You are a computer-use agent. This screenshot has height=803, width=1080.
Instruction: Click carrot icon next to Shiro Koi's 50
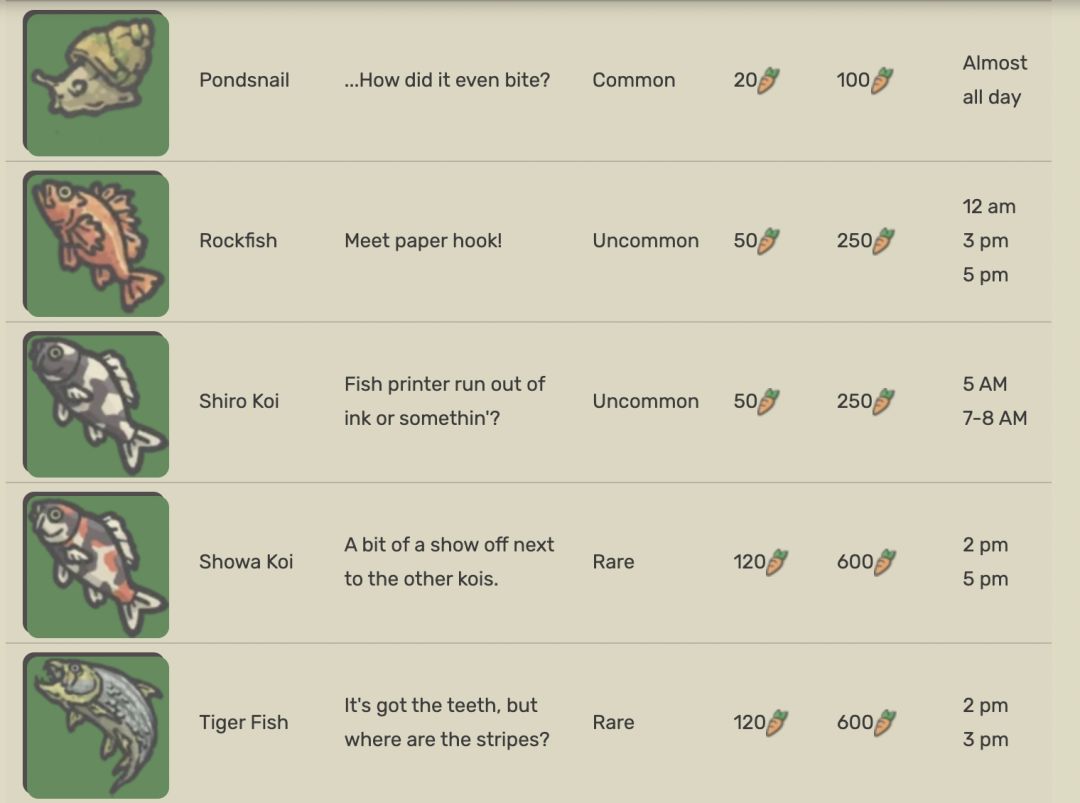768,401
